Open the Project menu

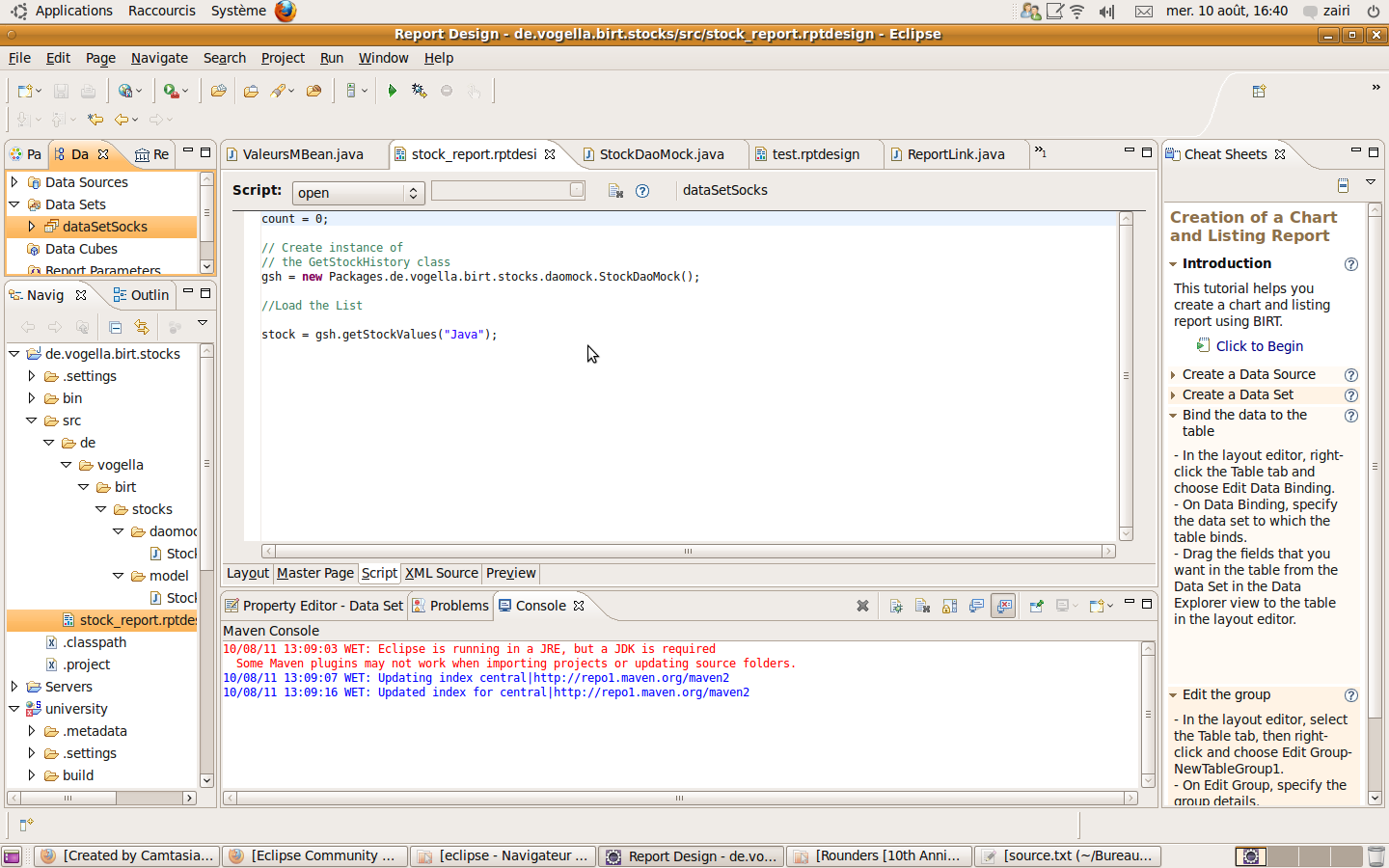[283, 58]
